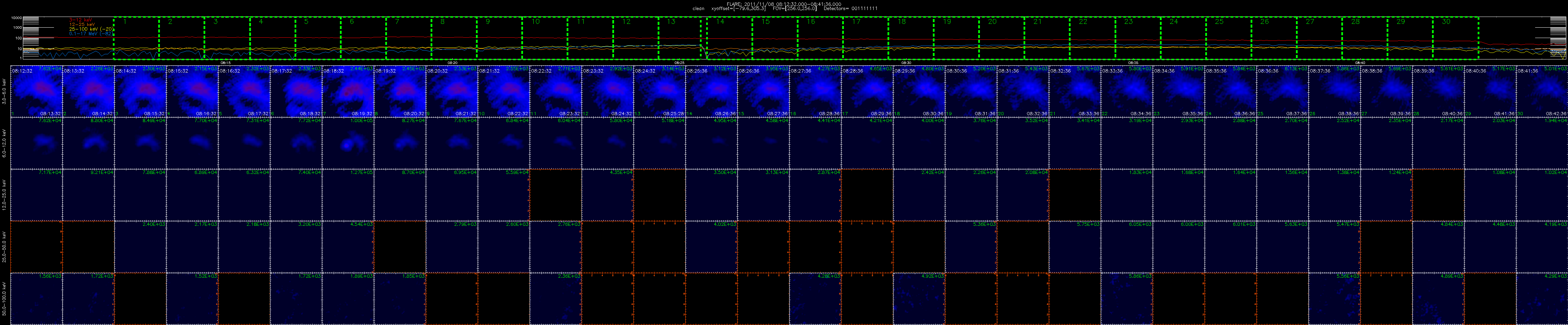The width and height of the screenshot is (1568, 325).
Task: Open the 3.0-6.0 keV image starting 08:14:32
Action: (x=141, y=91)
